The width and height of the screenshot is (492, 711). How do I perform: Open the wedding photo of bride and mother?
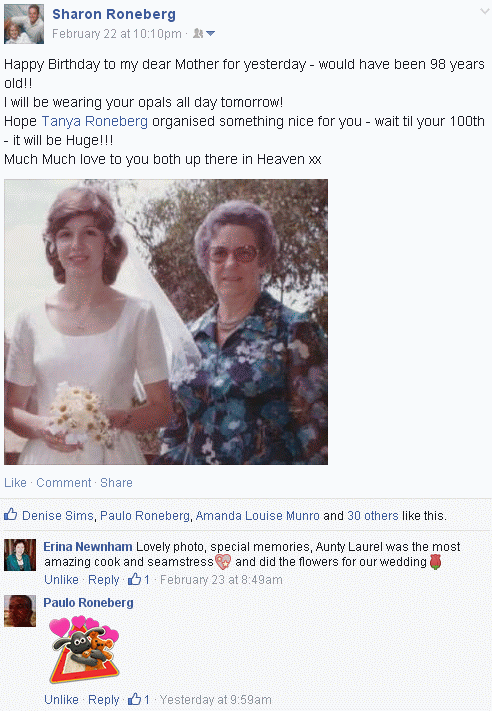166,322
